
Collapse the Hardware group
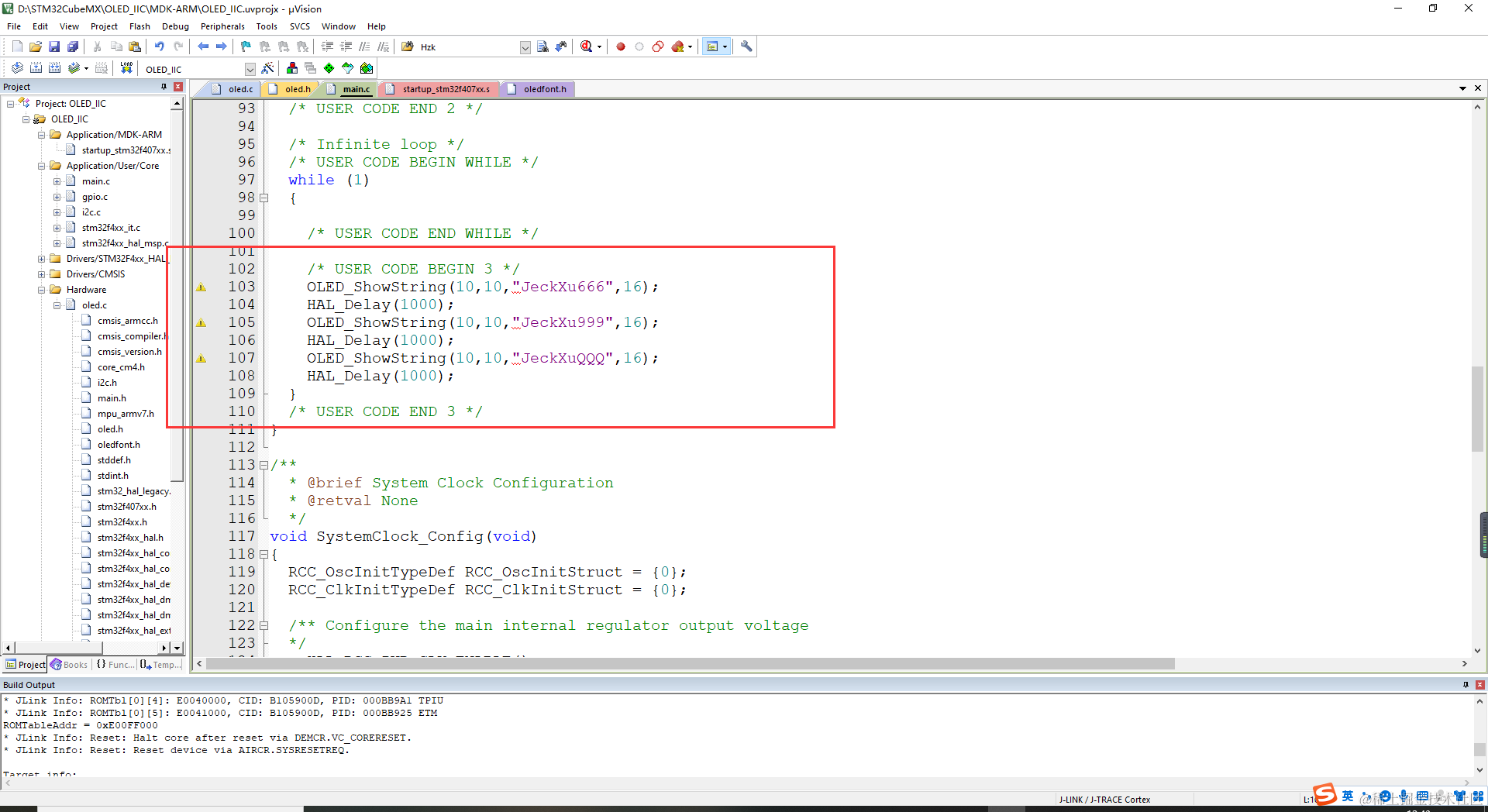click(42, 290)
